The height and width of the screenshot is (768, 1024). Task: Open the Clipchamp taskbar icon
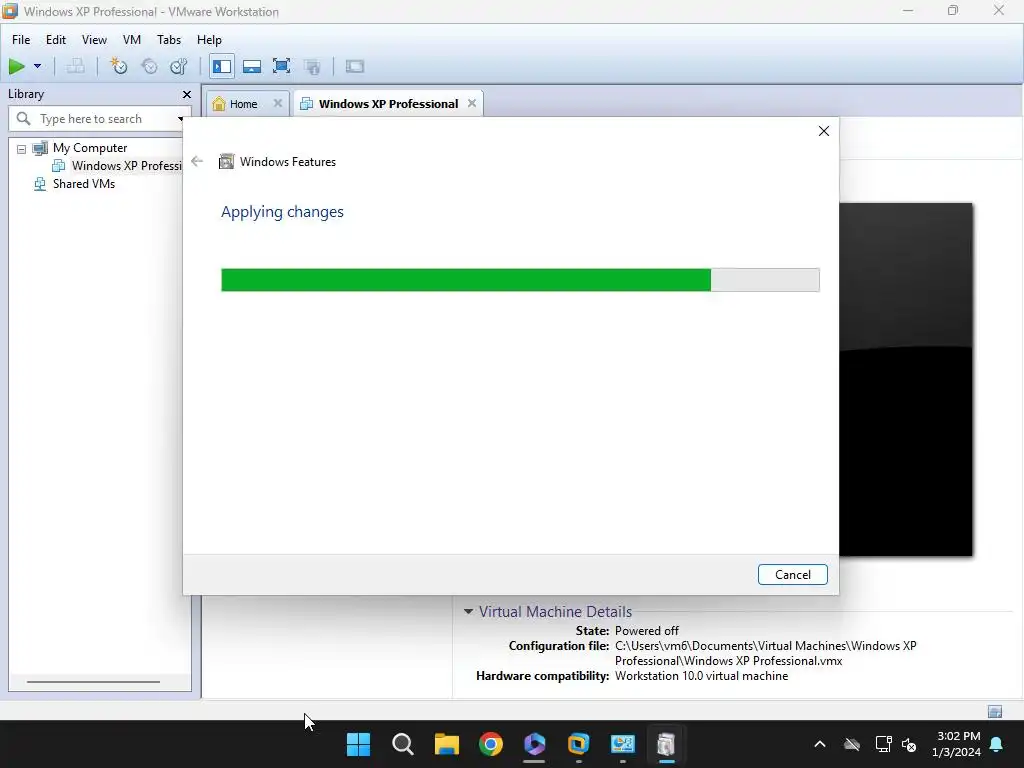(534, 744)
